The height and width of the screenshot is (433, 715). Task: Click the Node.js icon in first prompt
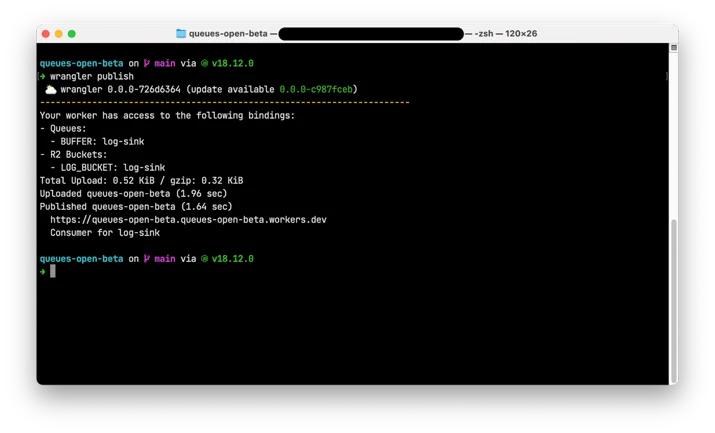[x=205, y=63]
